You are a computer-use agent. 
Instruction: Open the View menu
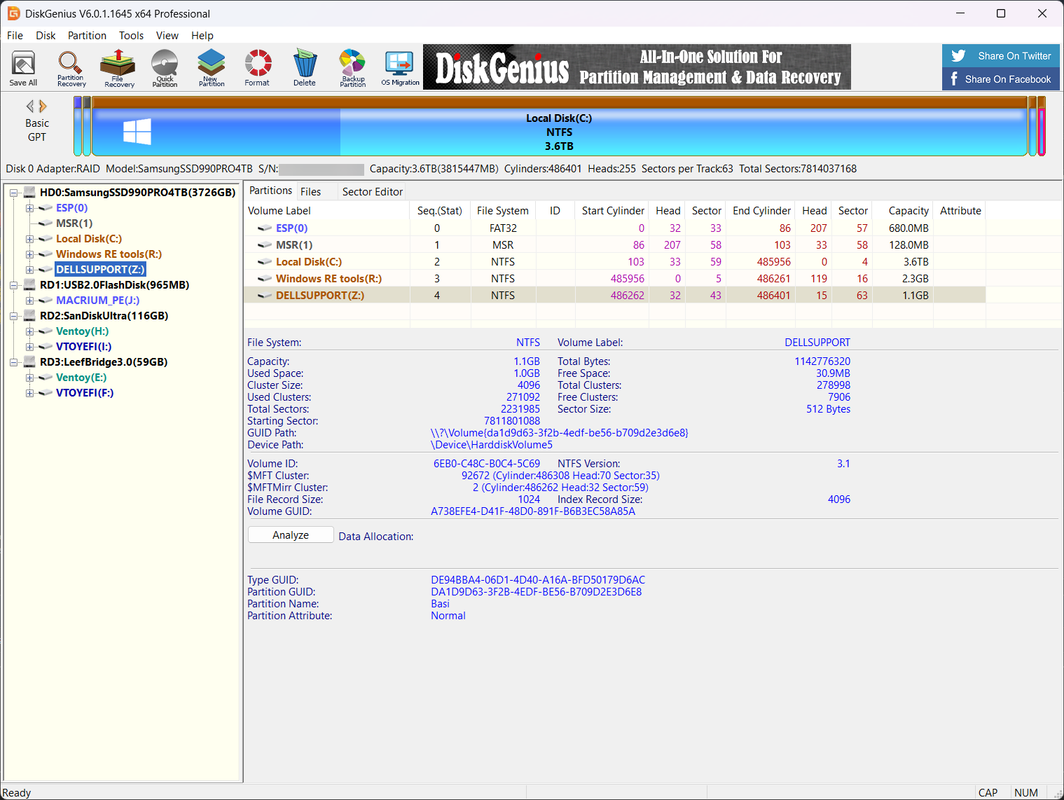tap(167, 35)
